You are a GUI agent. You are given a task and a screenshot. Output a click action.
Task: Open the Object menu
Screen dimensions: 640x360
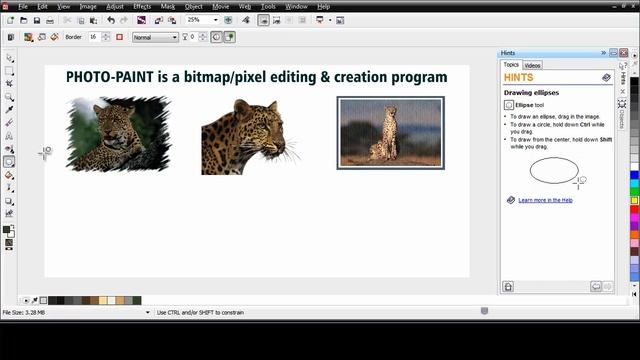(193, 7)
